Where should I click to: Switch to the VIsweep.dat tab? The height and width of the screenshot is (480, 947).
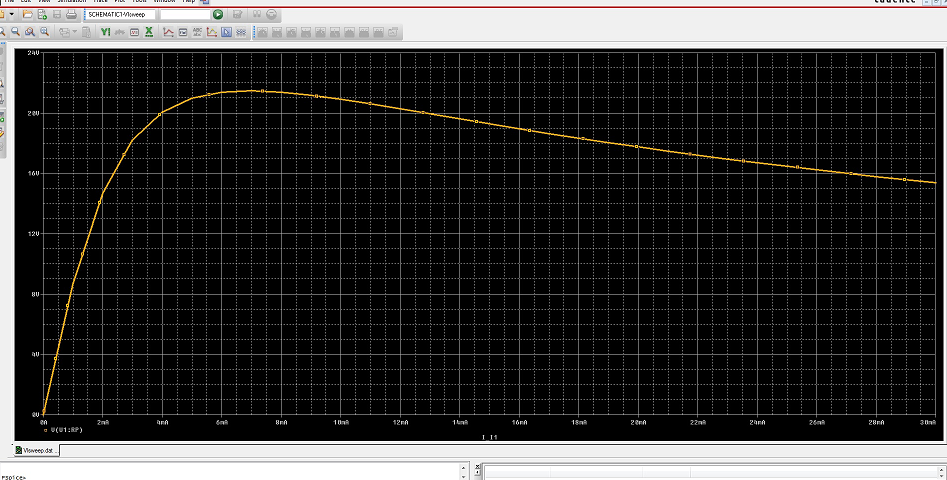37,450
